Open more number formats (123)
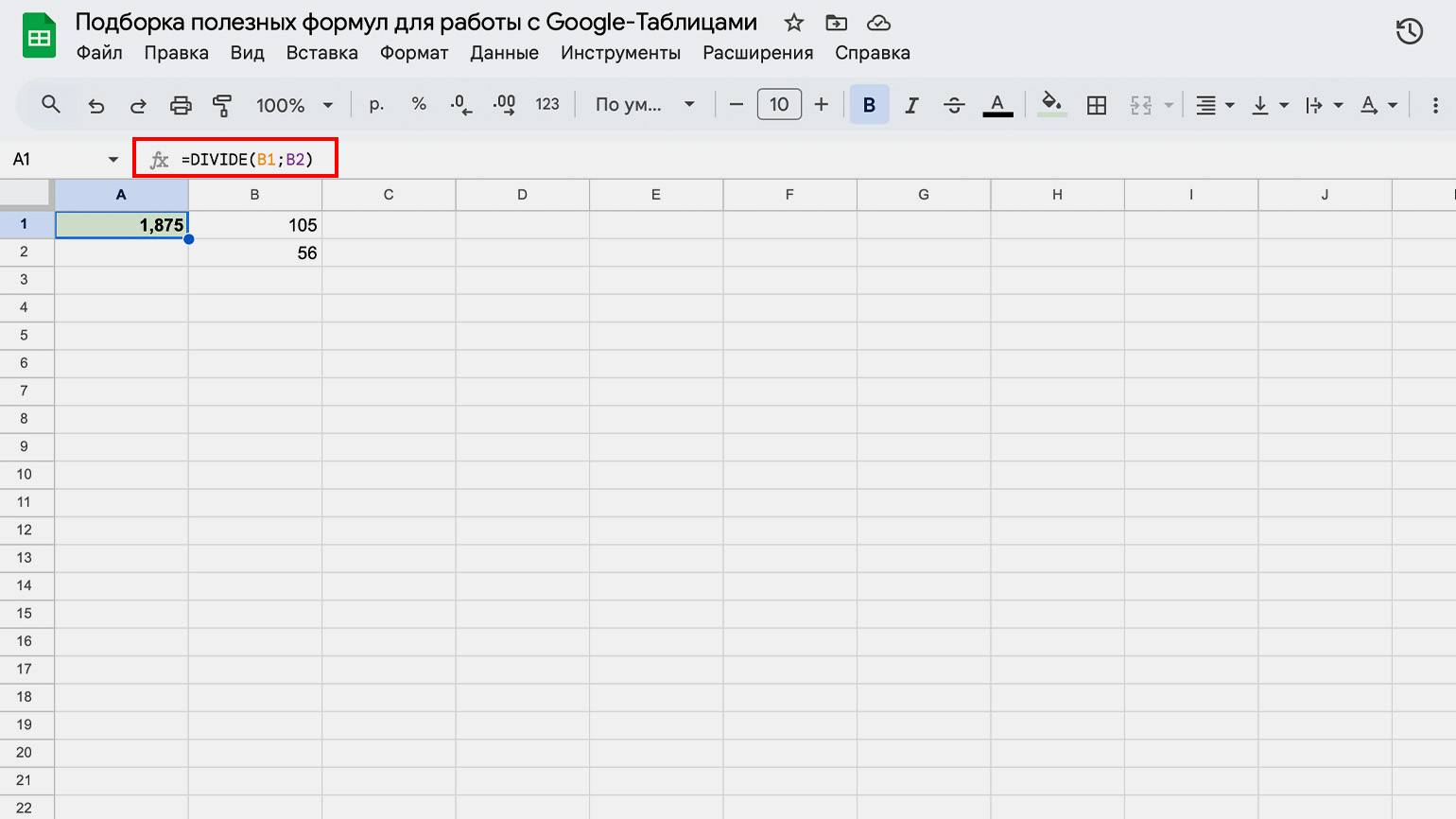Image resolution: width=1456 pixels, height=819 pixels. coord(547,104)
